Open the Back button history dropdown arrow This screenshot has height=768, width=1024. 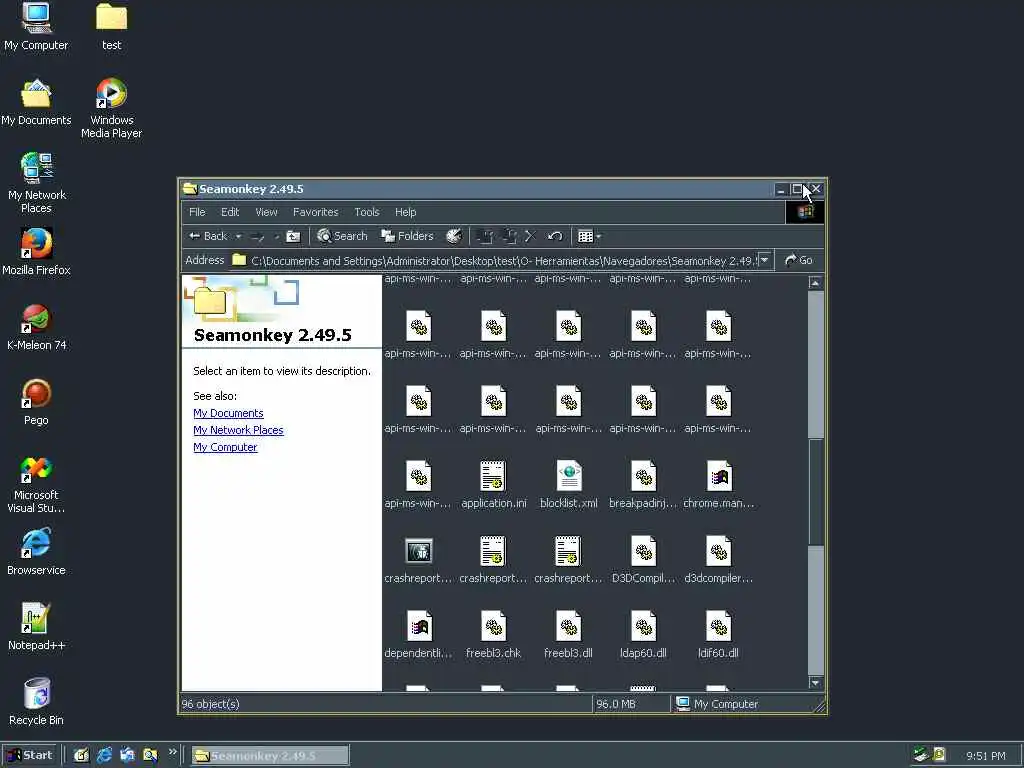238,236
